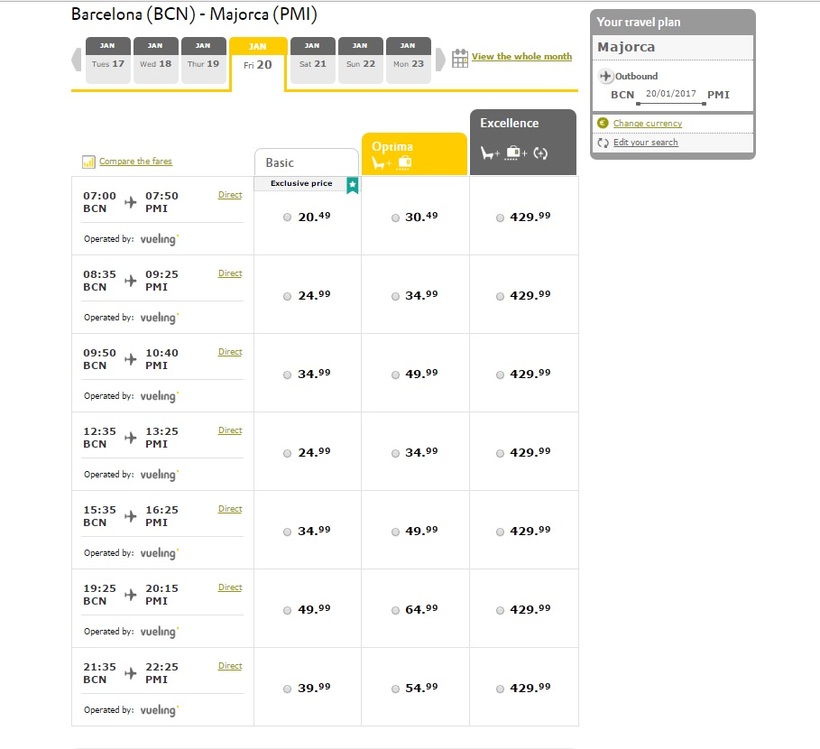Click the Change currency euro icon
Screen dimensions: 820x749
click(602, 123)
